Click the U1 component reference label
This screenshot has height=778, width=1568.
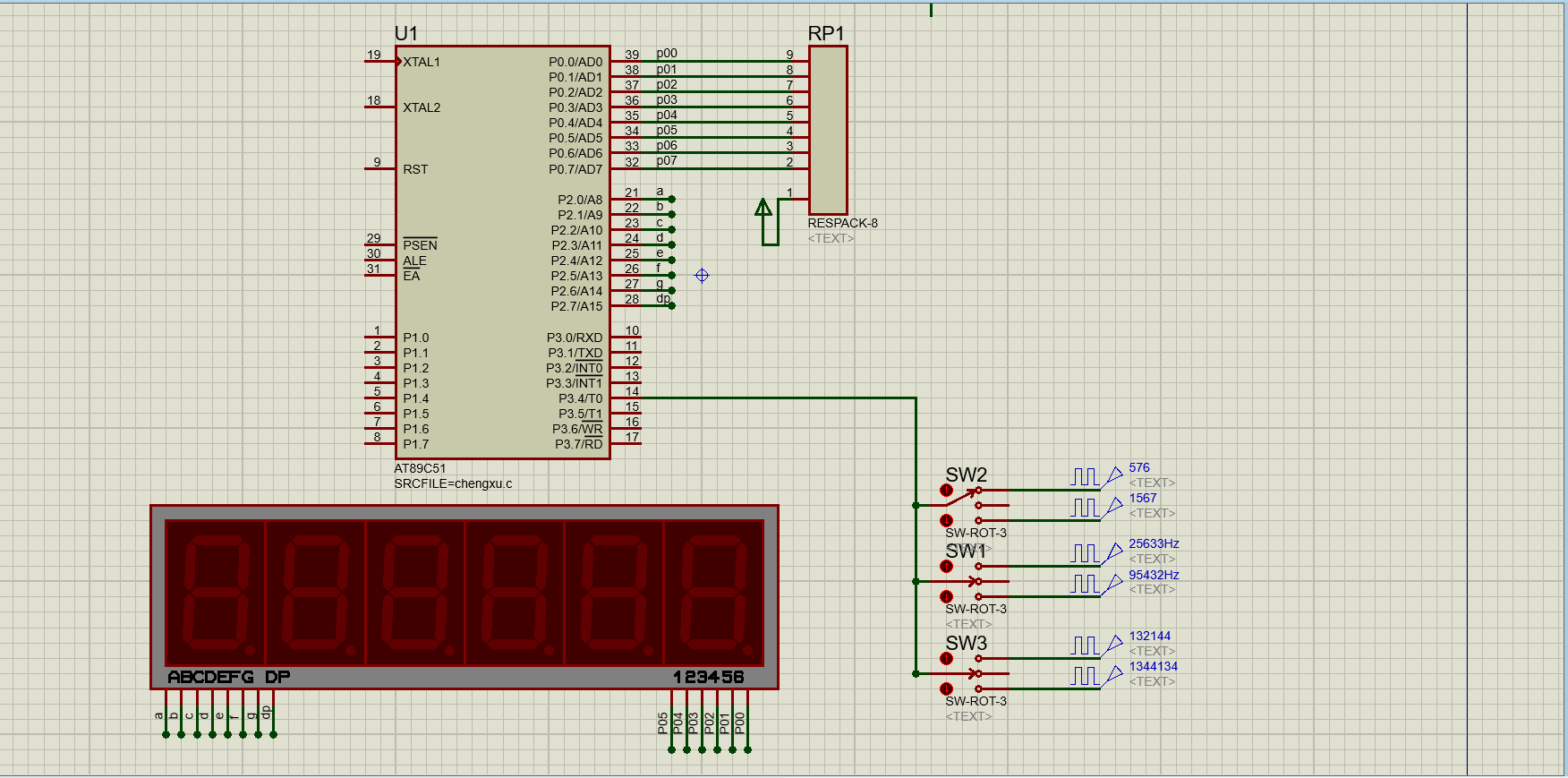[406, 33]
